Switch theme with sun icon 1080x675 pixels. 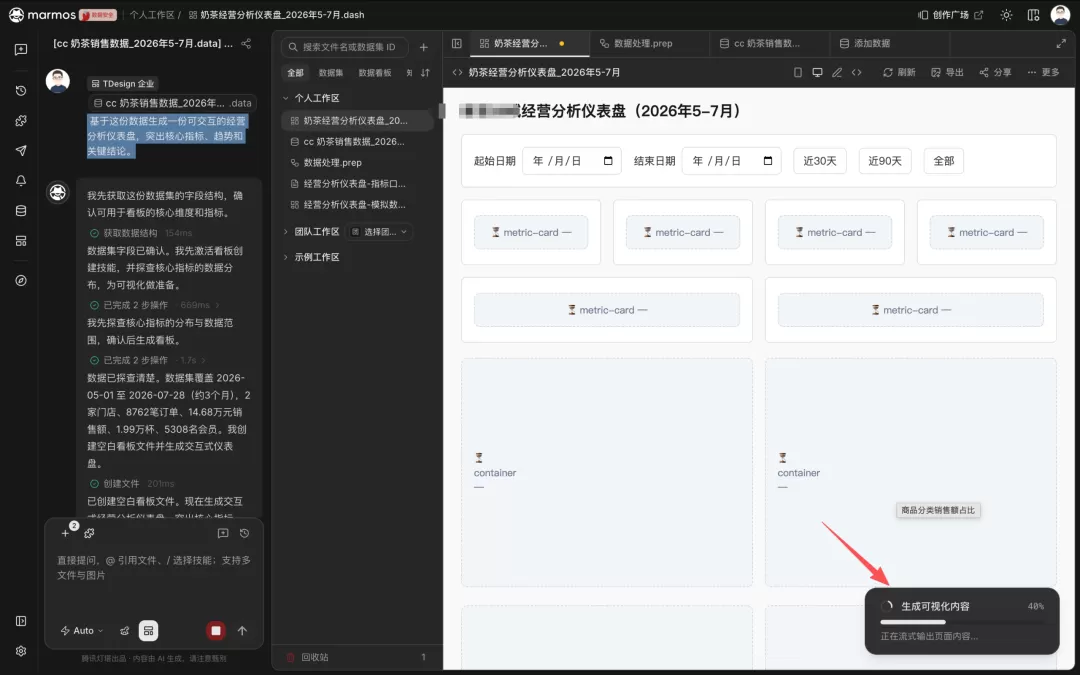tap(1006, 14)
